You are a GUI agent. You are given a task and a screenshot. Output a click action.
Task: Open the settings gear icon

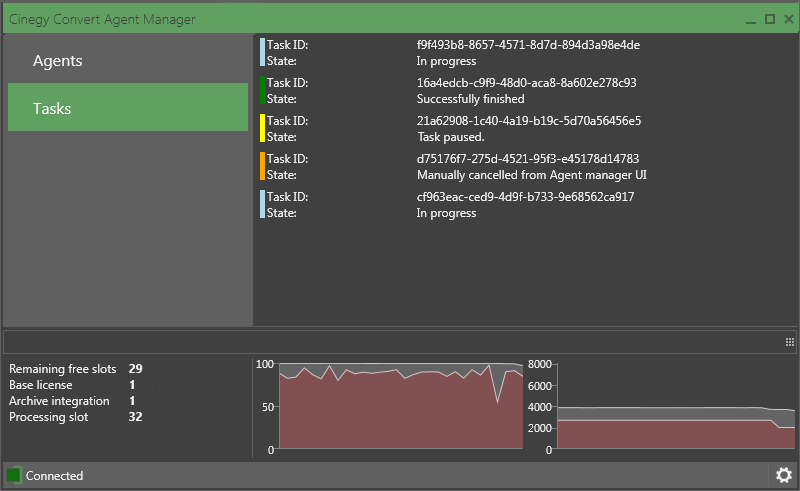click(784, 475)
